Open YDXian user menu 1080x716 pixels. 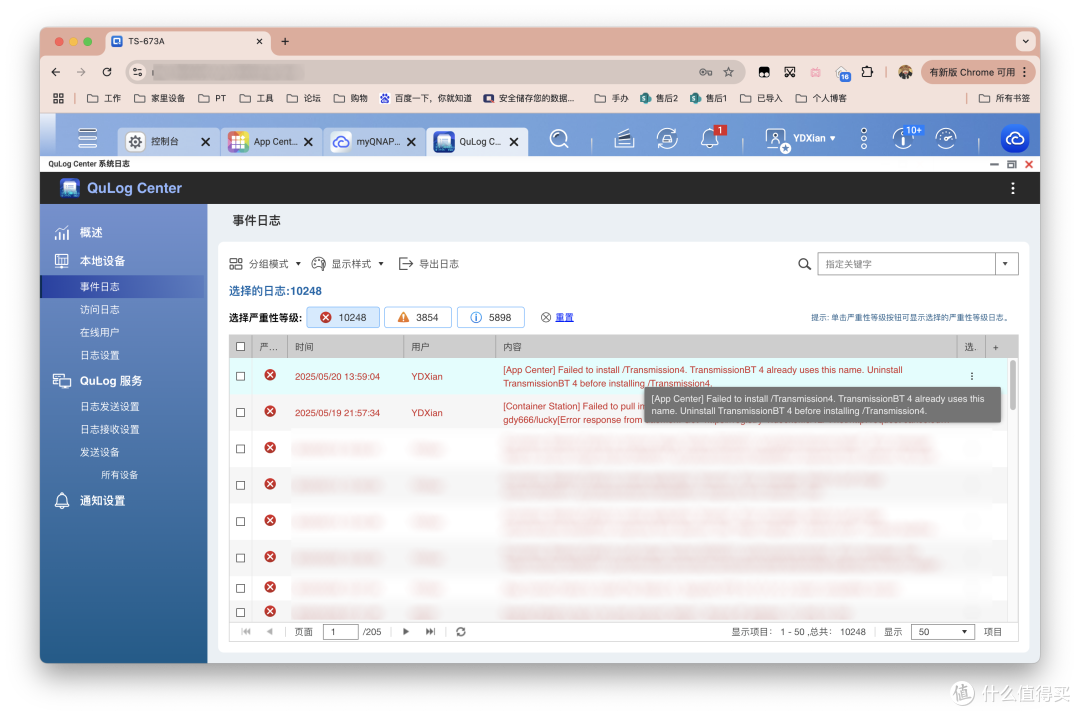pyautogui.click(x=801, y=138)
